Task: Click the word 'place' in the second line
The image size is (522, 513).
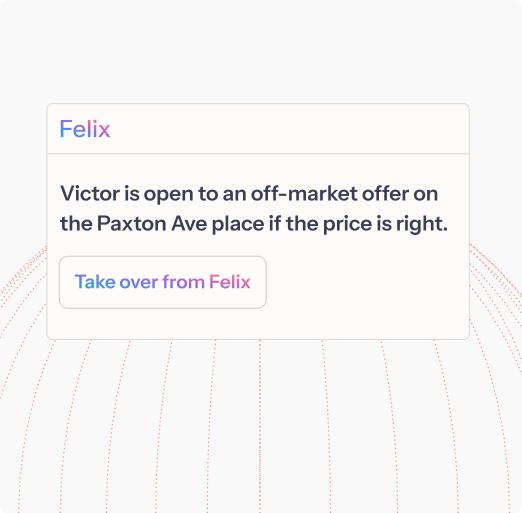Action: tap(238, 223)
